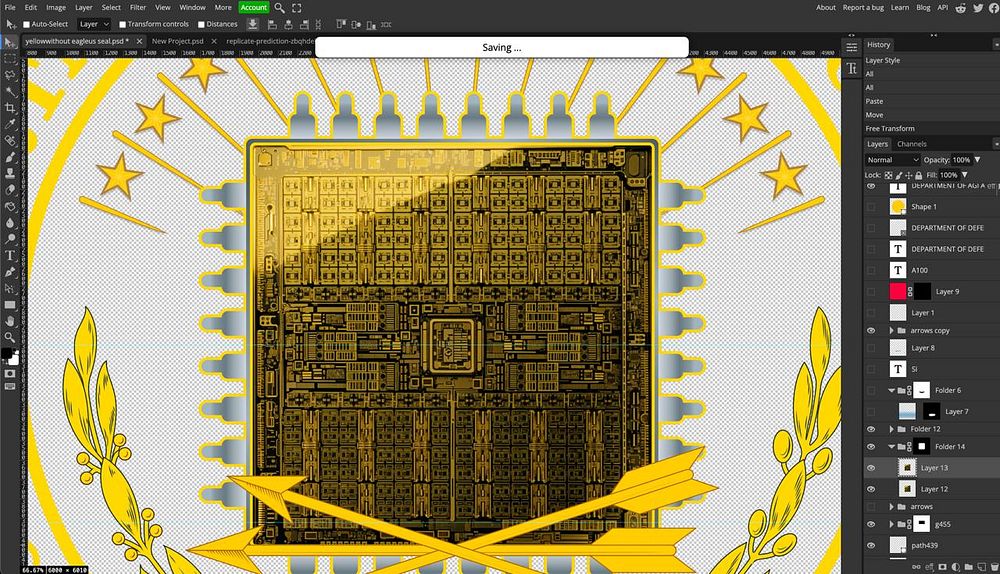Open the Reddit link icon
The width and height of the screenshot is (1000, 574).
(960, 8)
